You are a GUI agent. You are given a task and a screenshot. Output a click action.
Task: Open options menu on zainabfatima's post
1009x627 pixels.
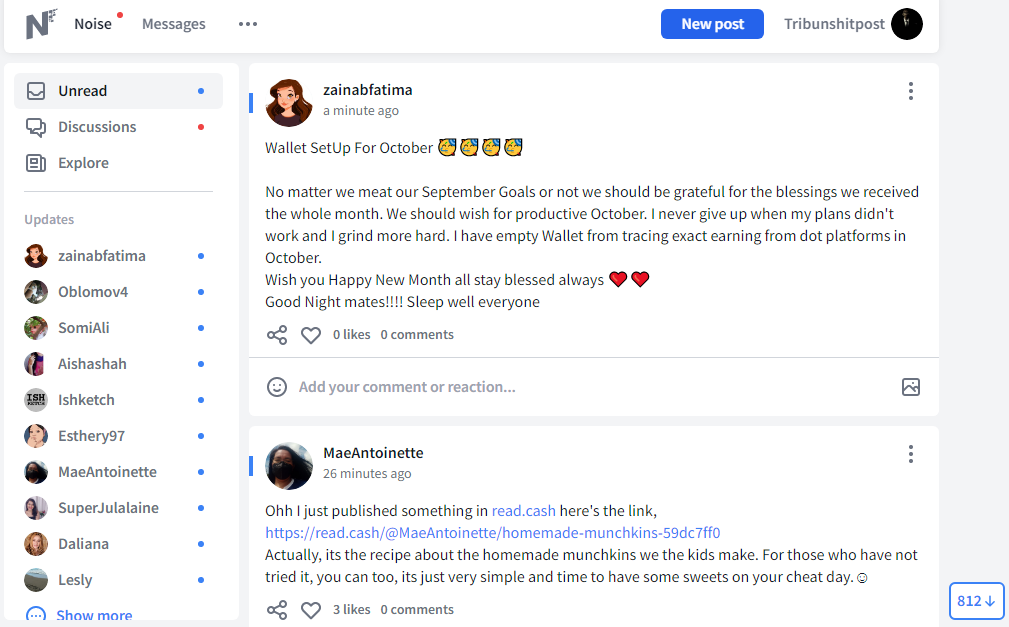[911, 91]
